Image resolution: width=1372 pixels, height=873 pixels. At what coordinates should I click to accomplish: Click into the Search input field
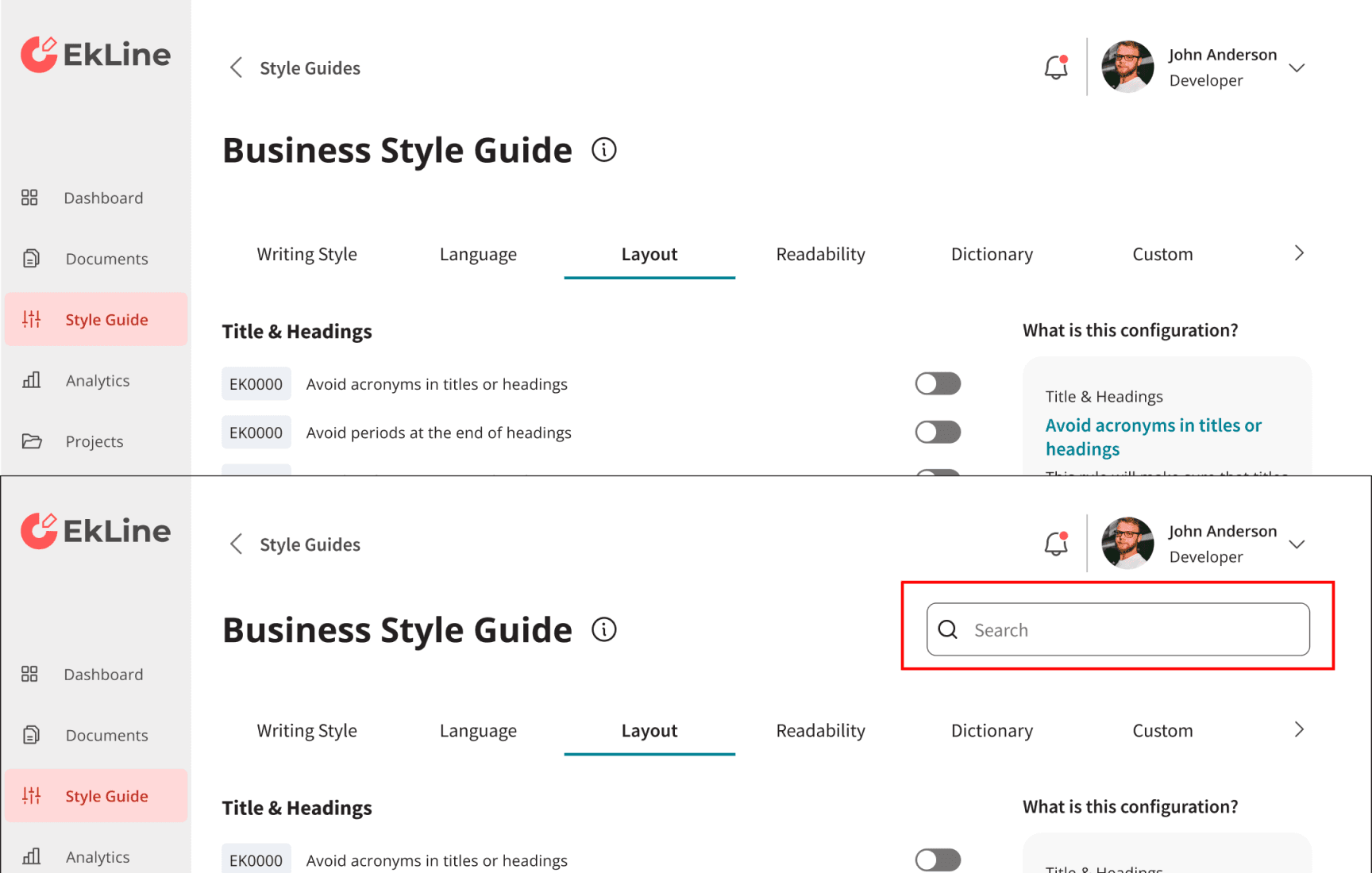tap(1118, 629)
